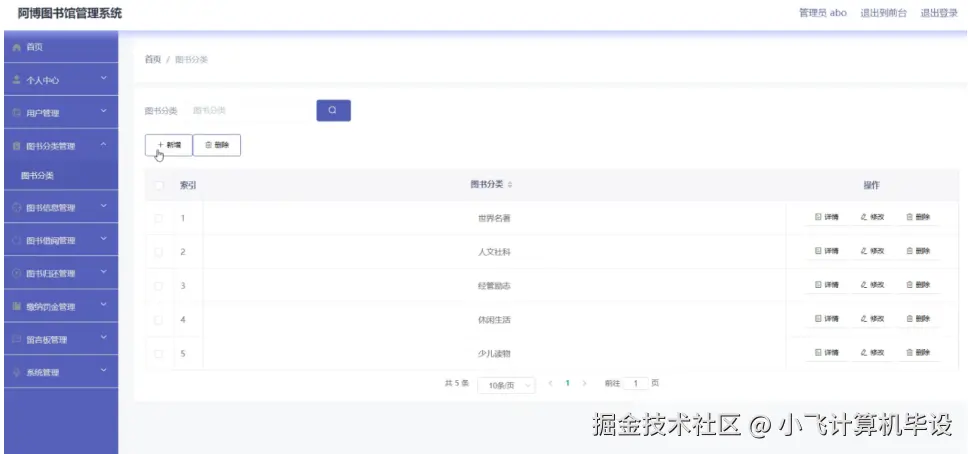Viewport: 968px width, 454px height.
Task: Click page number 1 in pagination
Action: tap(567, 384)
